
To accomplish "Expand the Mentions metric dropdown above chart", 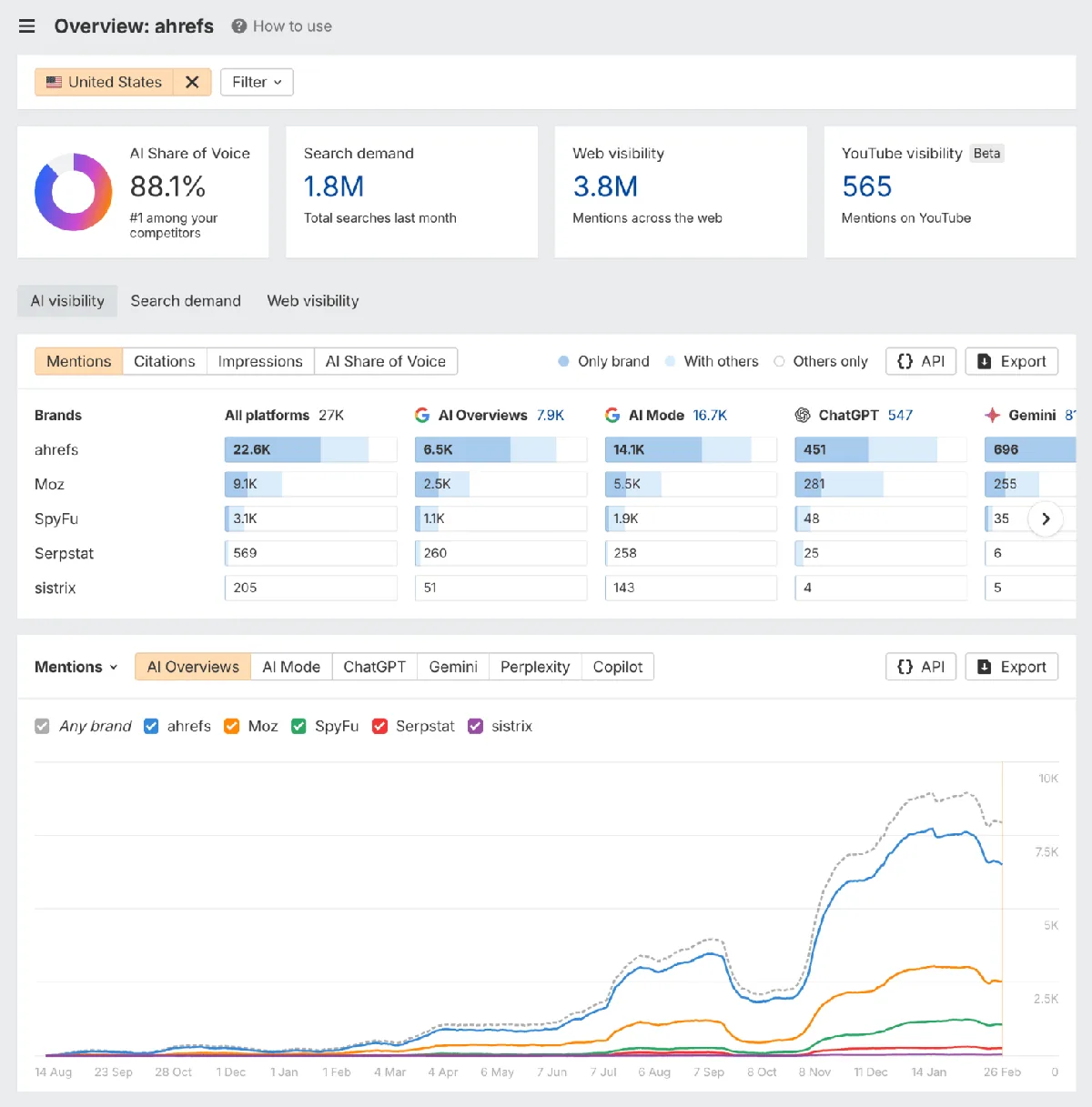I will coord(76,667).
